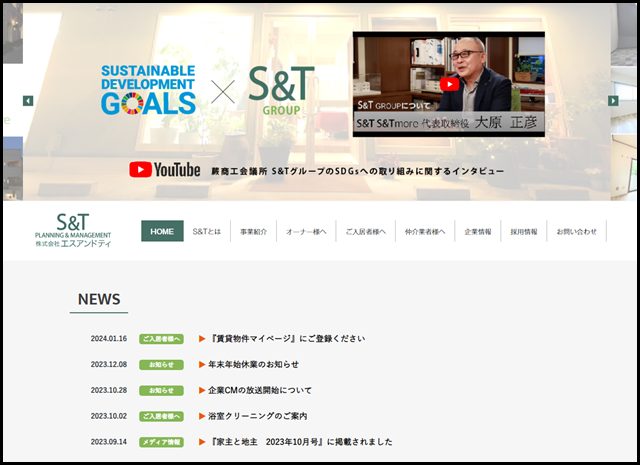This screenshot has width=640, height=465.
Task: Click the date 2023.12.08
Action: click(x=109, y=364)
